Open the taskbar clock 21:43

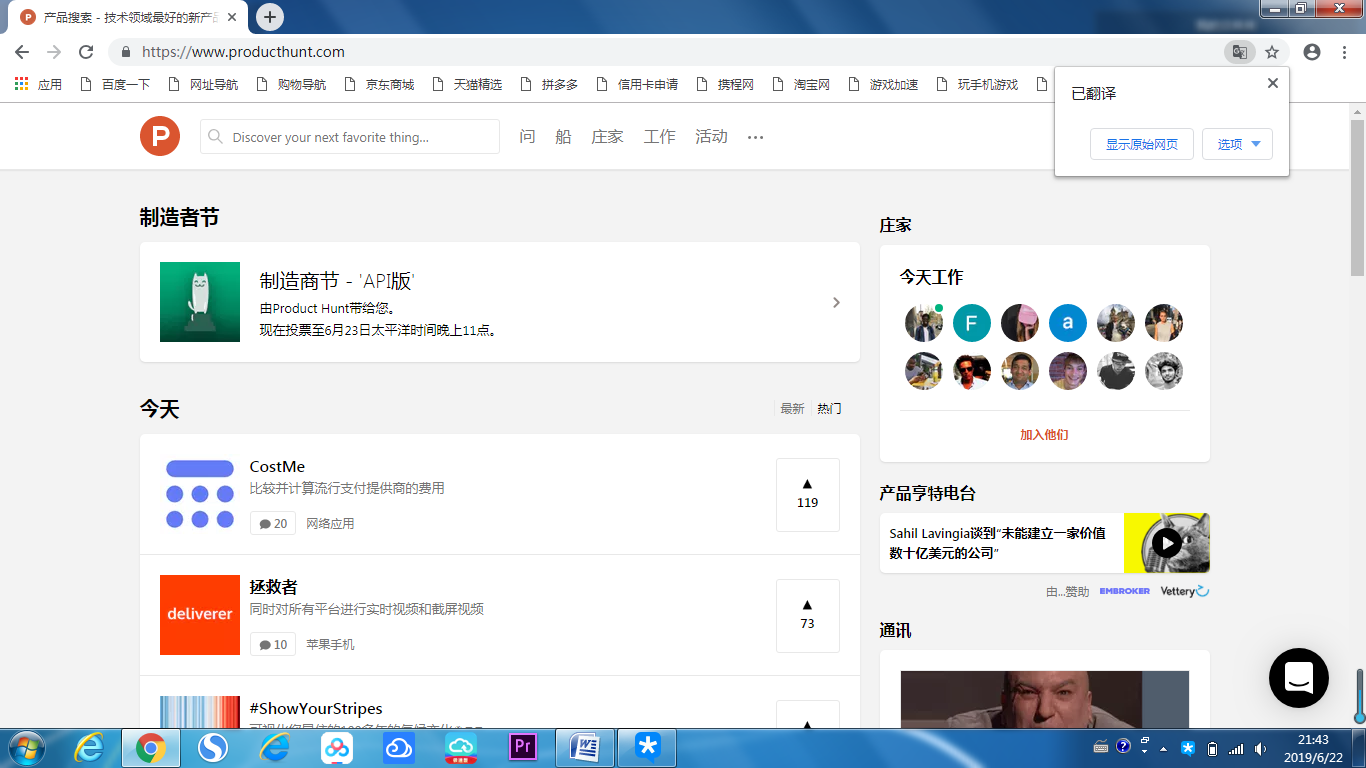tap(1313, 748)
